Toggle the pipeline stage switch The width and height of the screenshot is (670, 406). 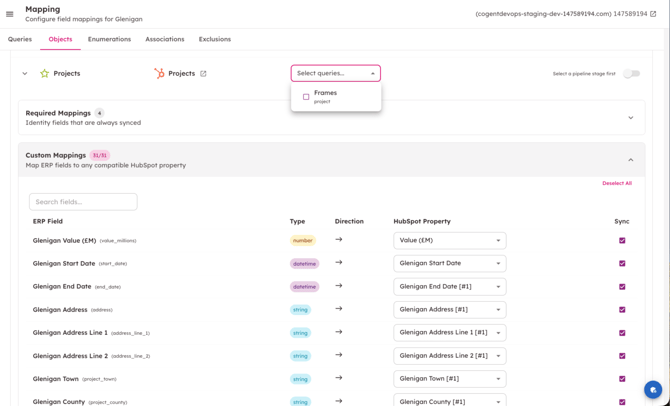[631, 73]
